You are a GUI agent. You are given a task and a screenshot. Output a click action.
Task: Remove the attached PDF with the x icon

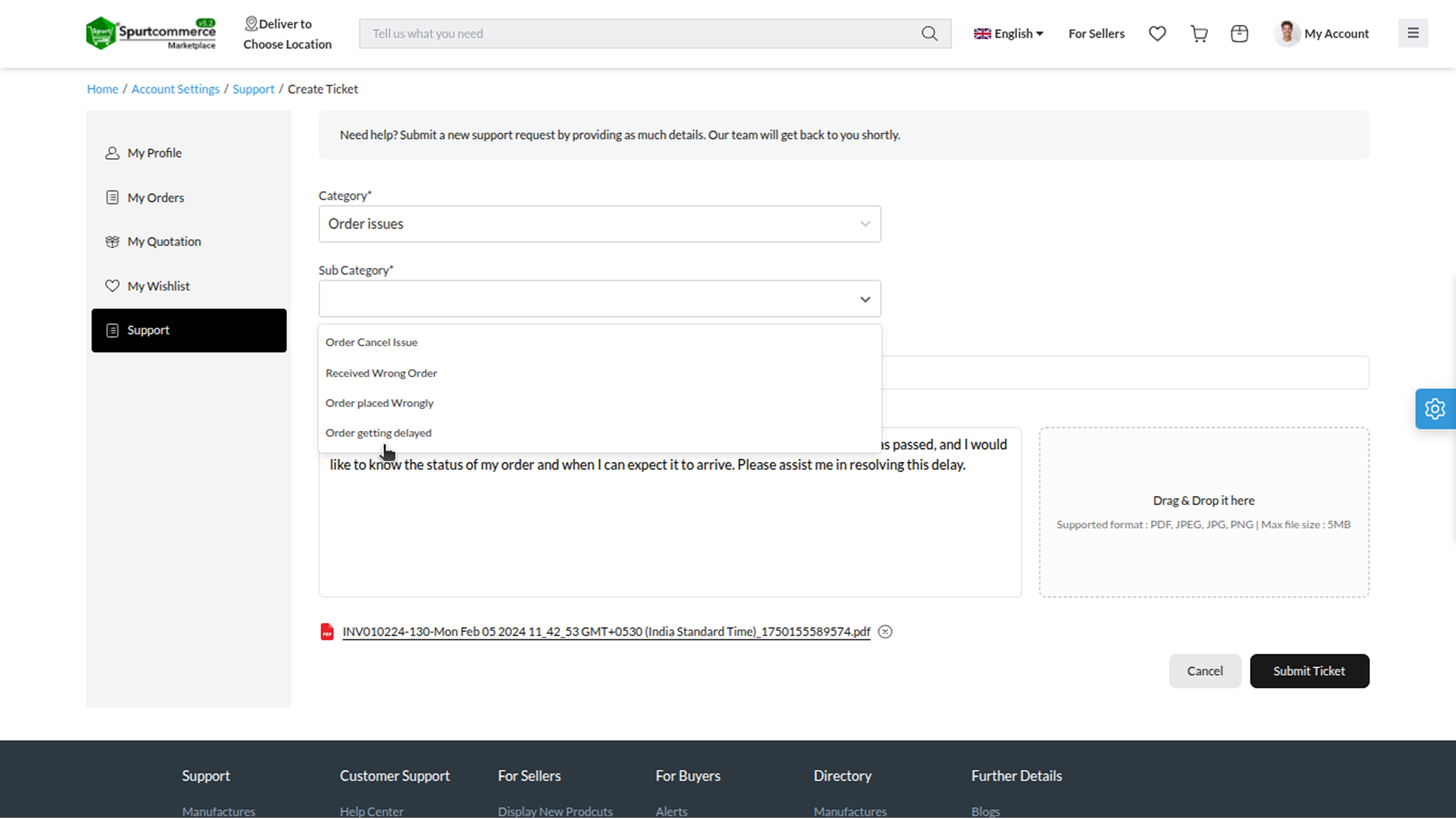tap(885, 632)
